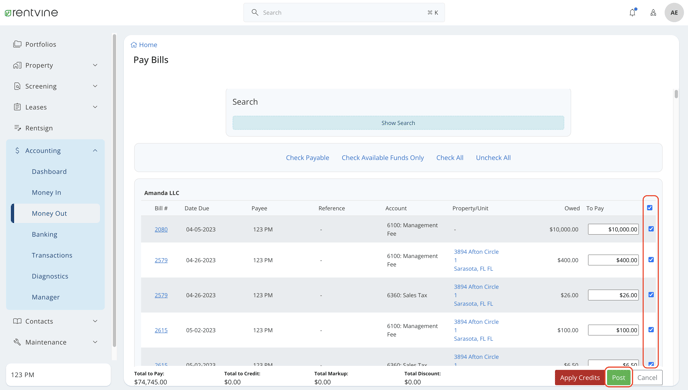Go to Money In
The height and width of the screenshot is (390, 688).
46,192
